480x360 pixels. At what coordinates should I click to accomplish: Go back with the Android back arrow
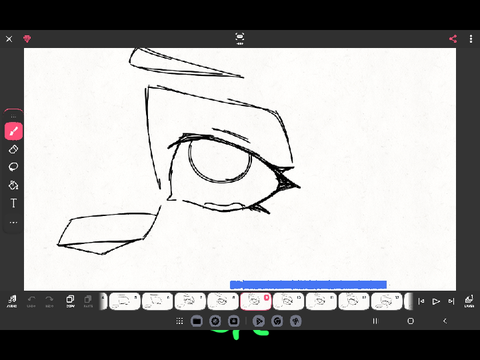[x=445, y=321]
